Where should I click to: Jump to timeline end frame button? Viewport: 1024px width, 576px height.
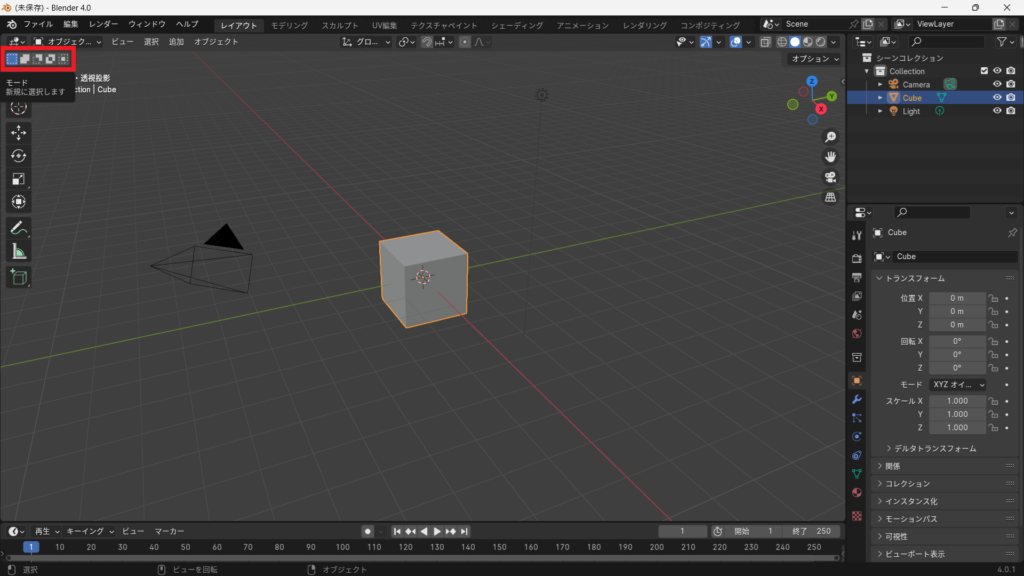coord(464,532)
